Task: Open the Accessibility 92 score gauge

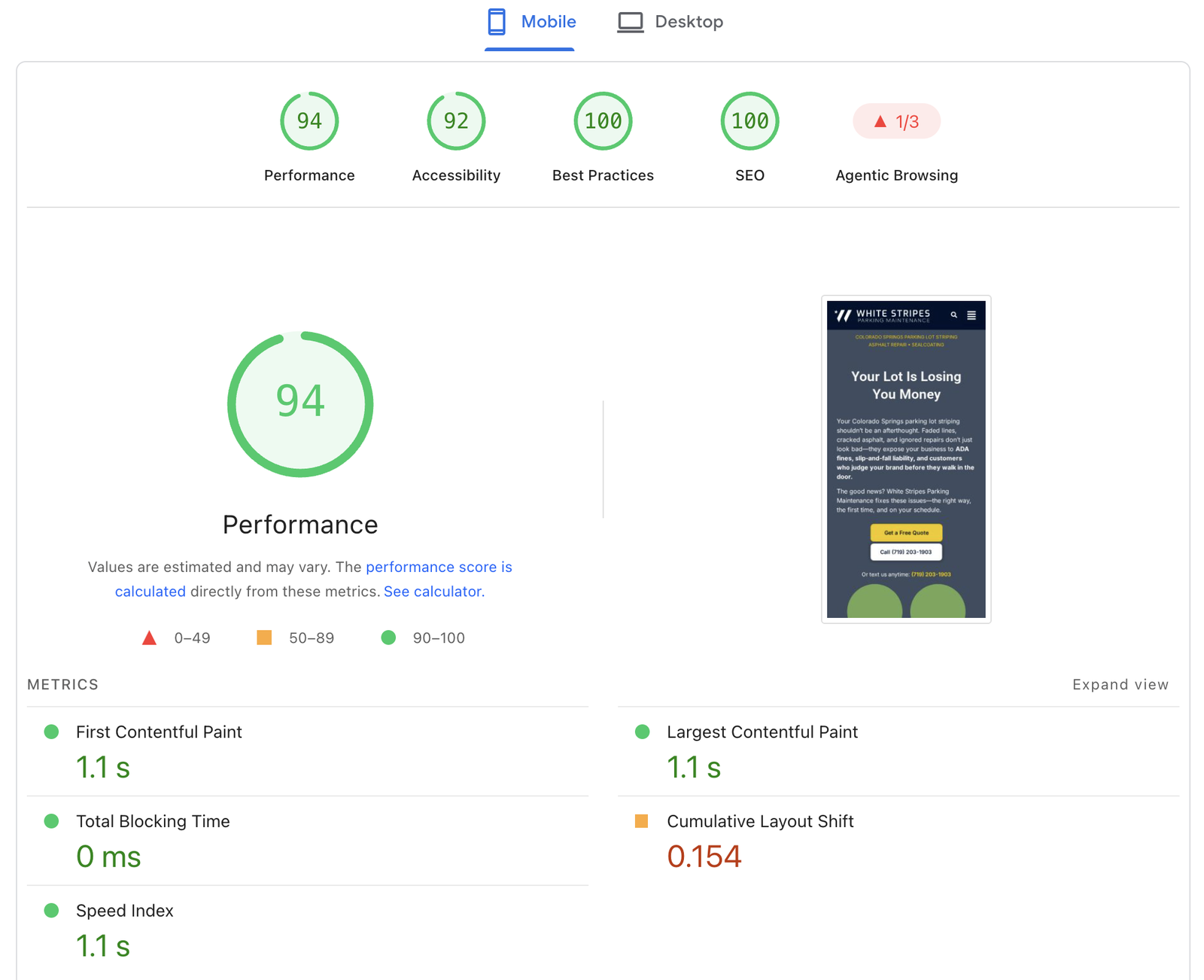Action: [x=456, y=121]
